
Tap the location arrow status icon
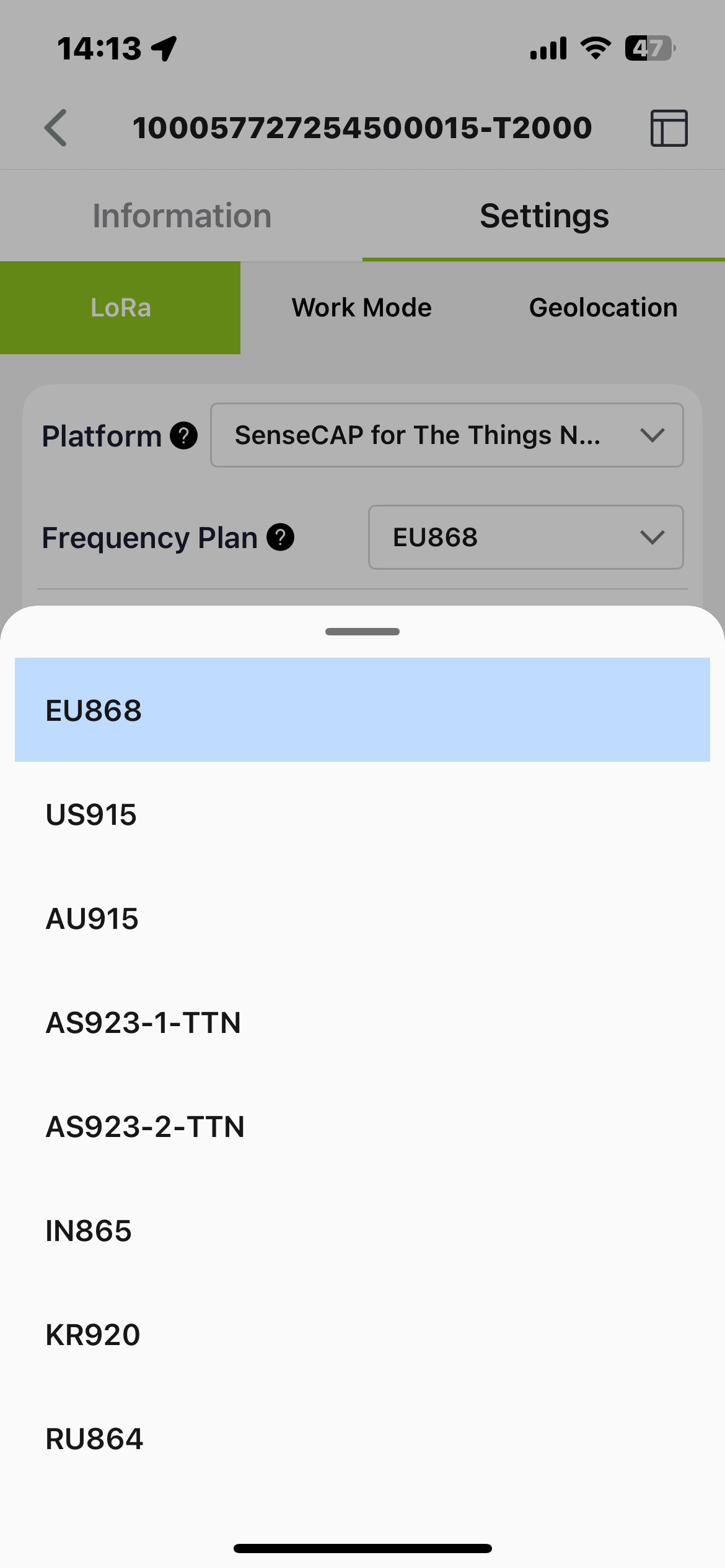tap(165, 48)
